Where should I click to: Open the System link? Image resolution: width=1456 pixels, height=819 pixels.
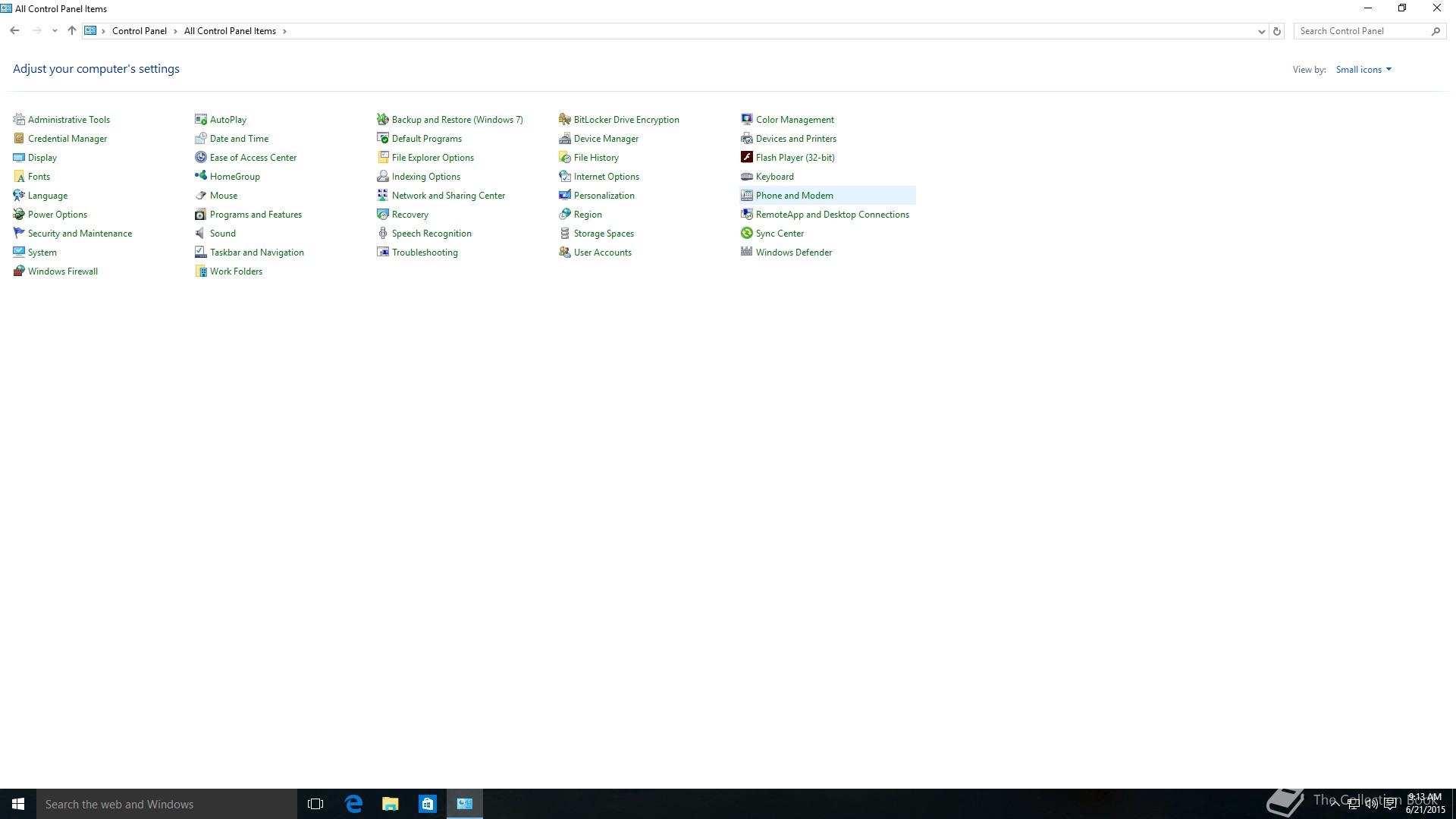coord(42,253)
